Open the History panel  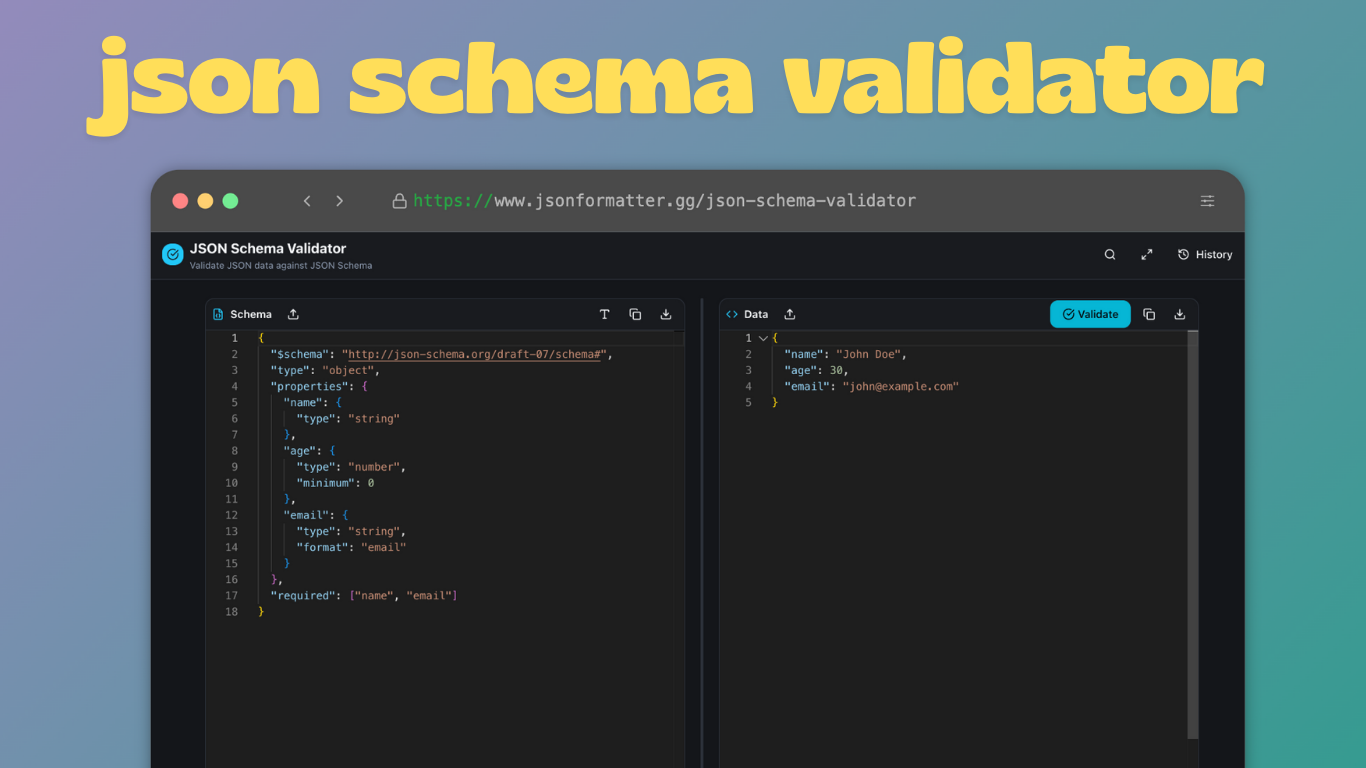coord(1205,254)
